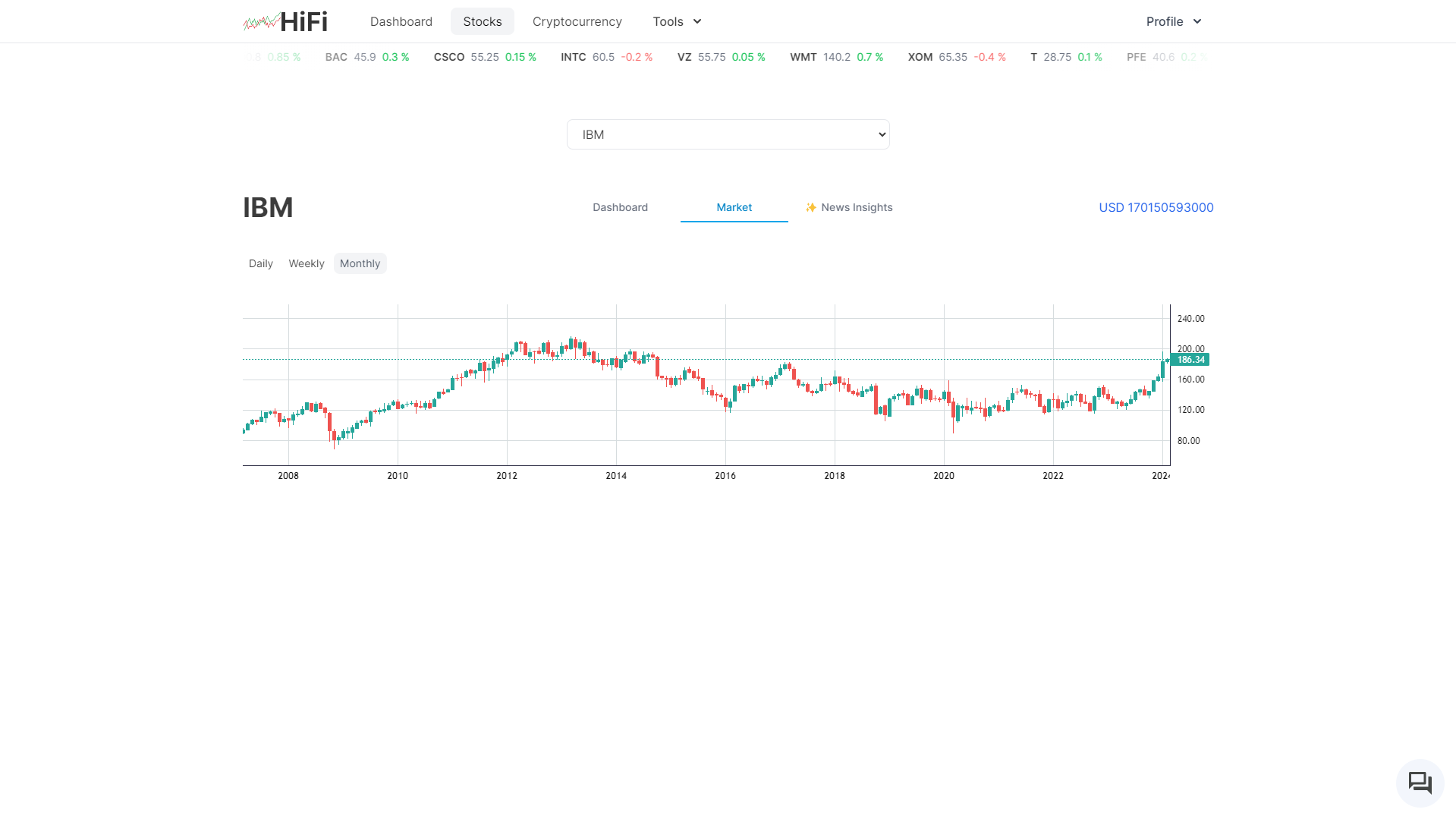Open the Tools menu
The image size is (1456, 819).
click(678, 21)
